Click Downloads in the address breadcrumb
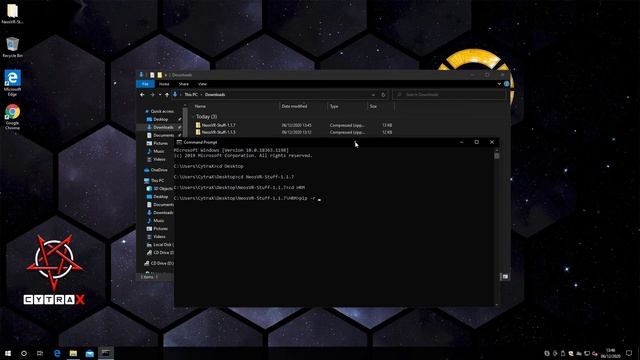Screen dimensions: 640x360 point(215,95)
